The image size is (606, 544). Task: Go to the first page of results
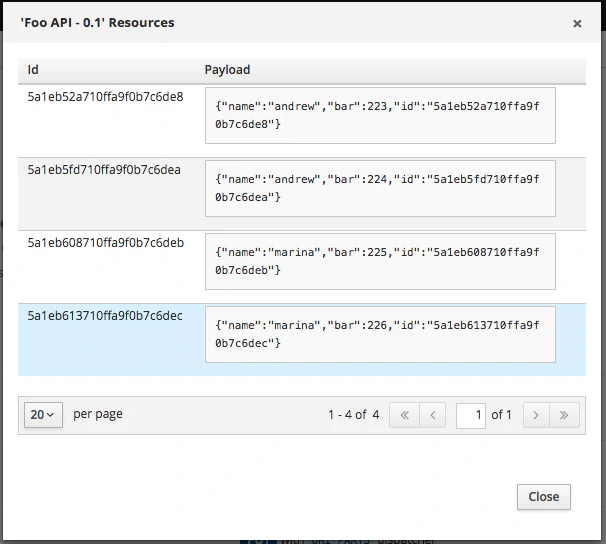pyautogui.click(x=404, y=415)
